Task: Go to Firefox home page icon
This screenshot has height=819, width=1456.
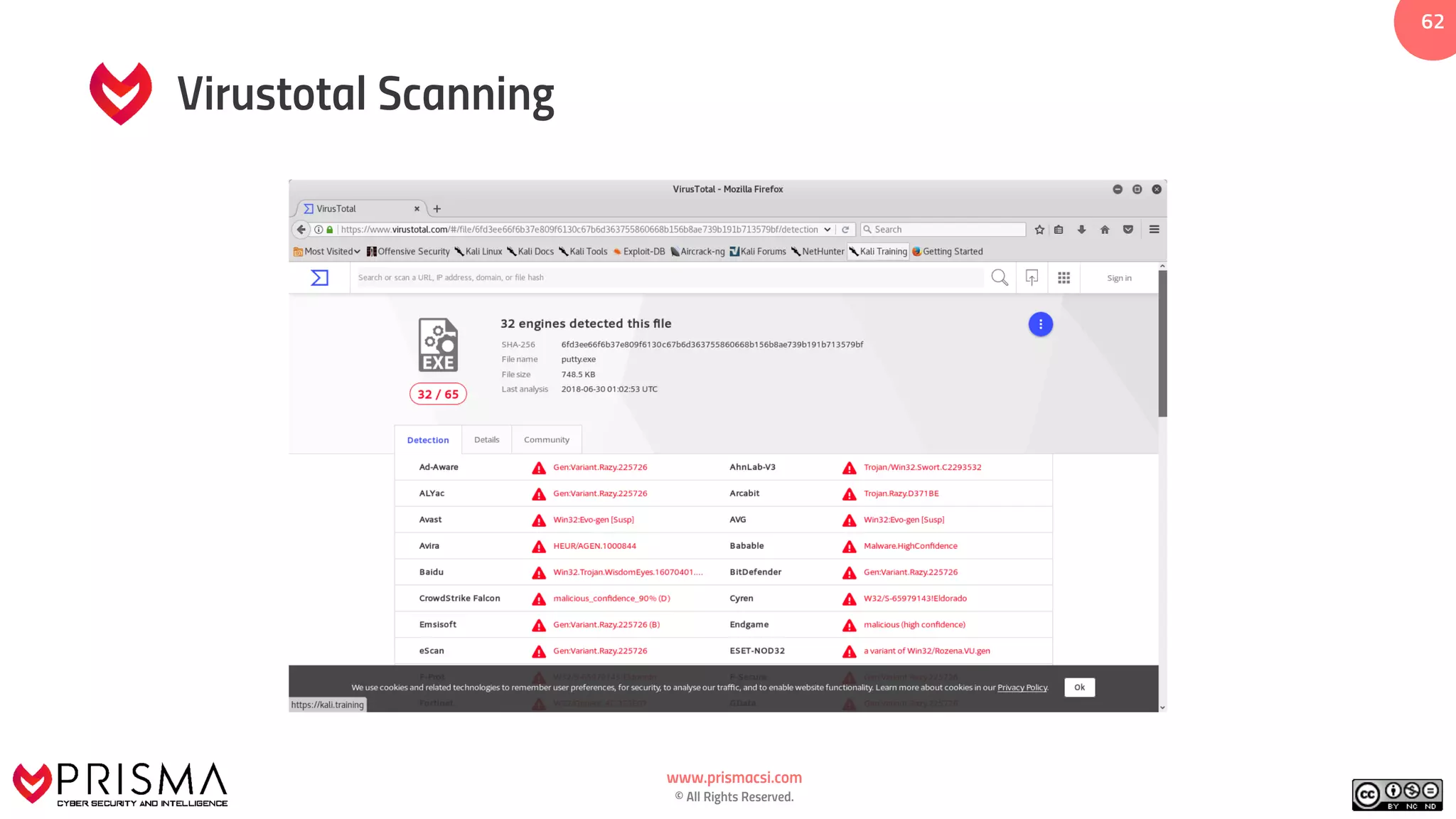Action: 1105,230
